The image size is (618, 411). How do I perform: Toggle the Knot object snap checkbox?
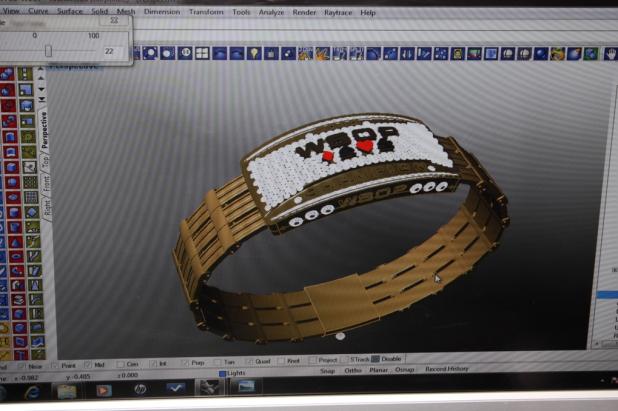tap(281, 361)
